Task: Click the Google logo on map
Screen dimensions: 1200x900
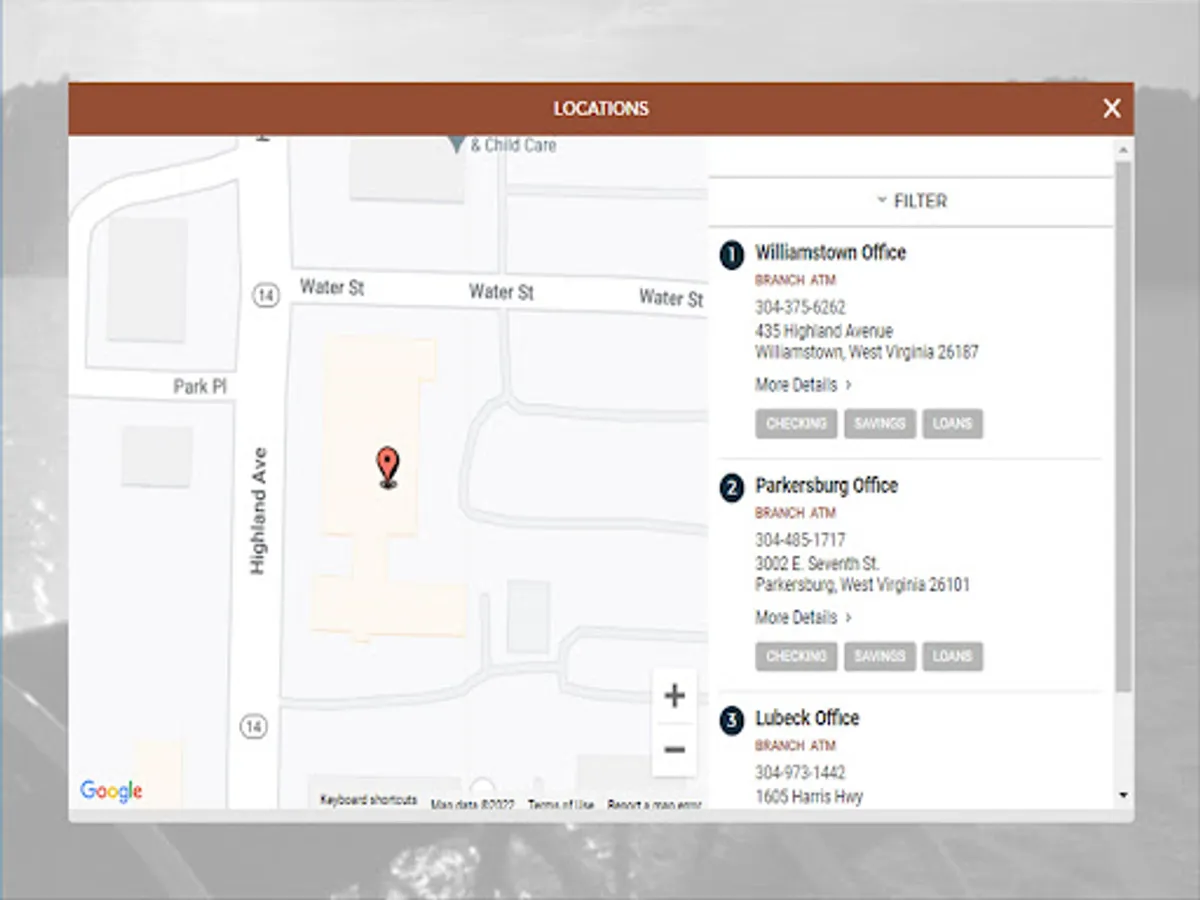Action: (111, 791)
